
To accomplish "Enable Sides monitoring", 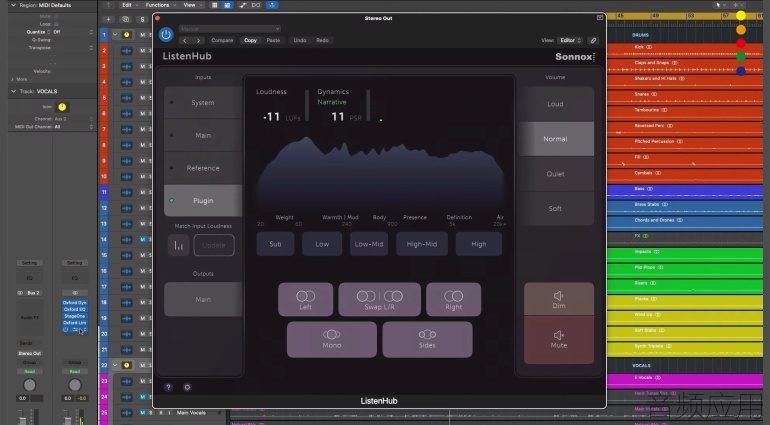I will coord(427,340).
